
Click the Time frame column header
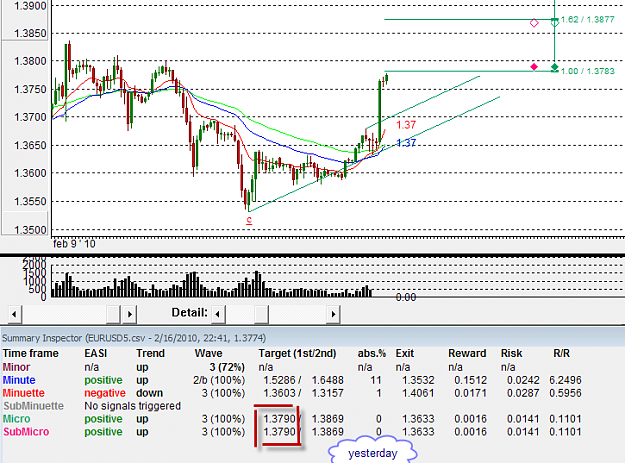[31, 353]
